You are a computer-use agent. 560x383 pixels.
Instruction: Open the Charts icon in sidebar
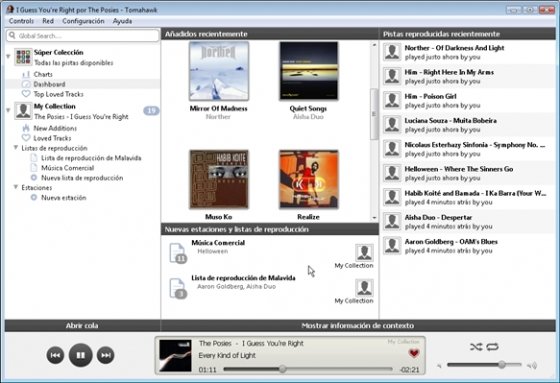[x=26, y=74]
